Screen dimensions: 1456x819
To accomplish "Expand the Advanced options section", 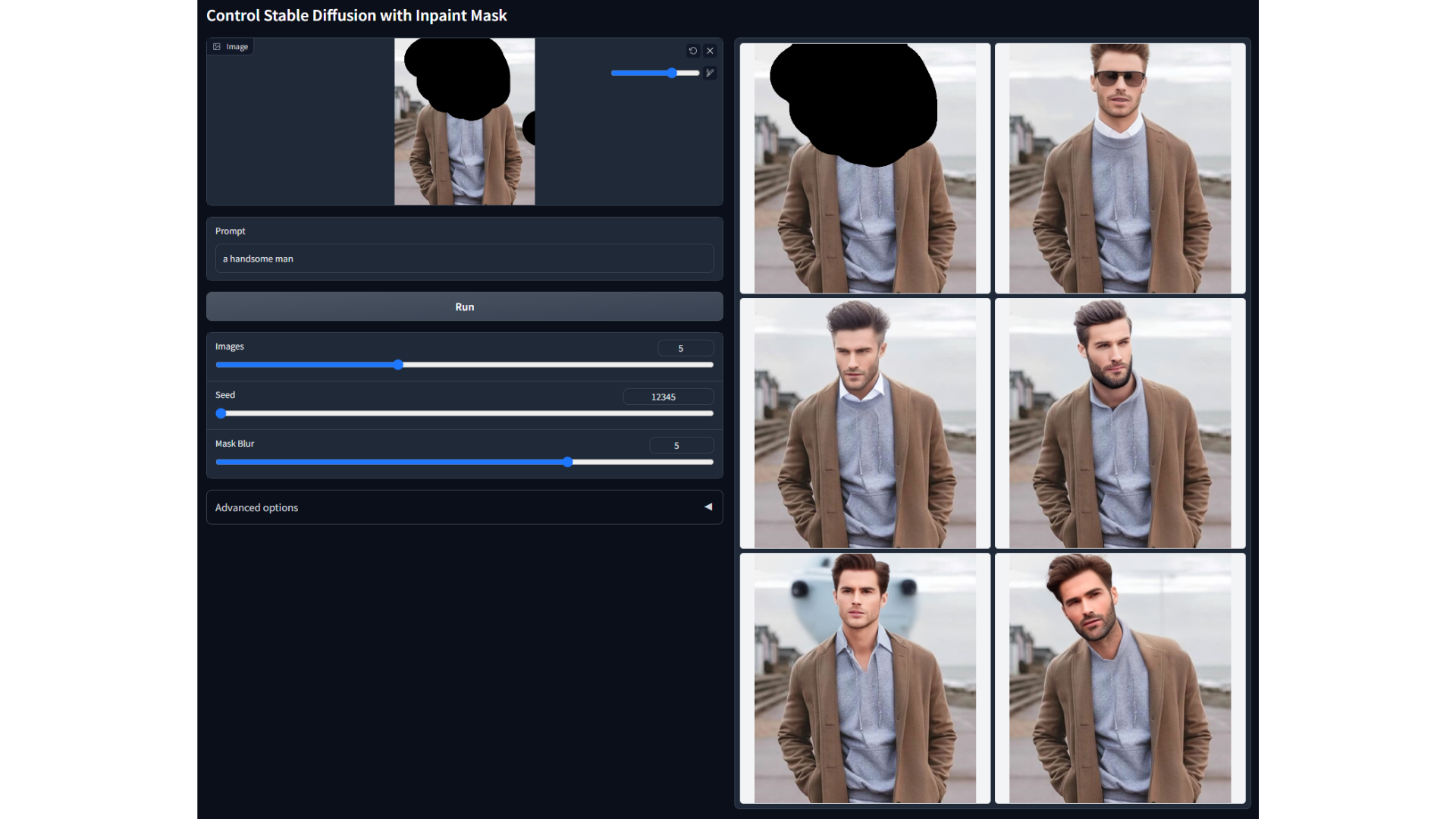I will tap(464, 507).
